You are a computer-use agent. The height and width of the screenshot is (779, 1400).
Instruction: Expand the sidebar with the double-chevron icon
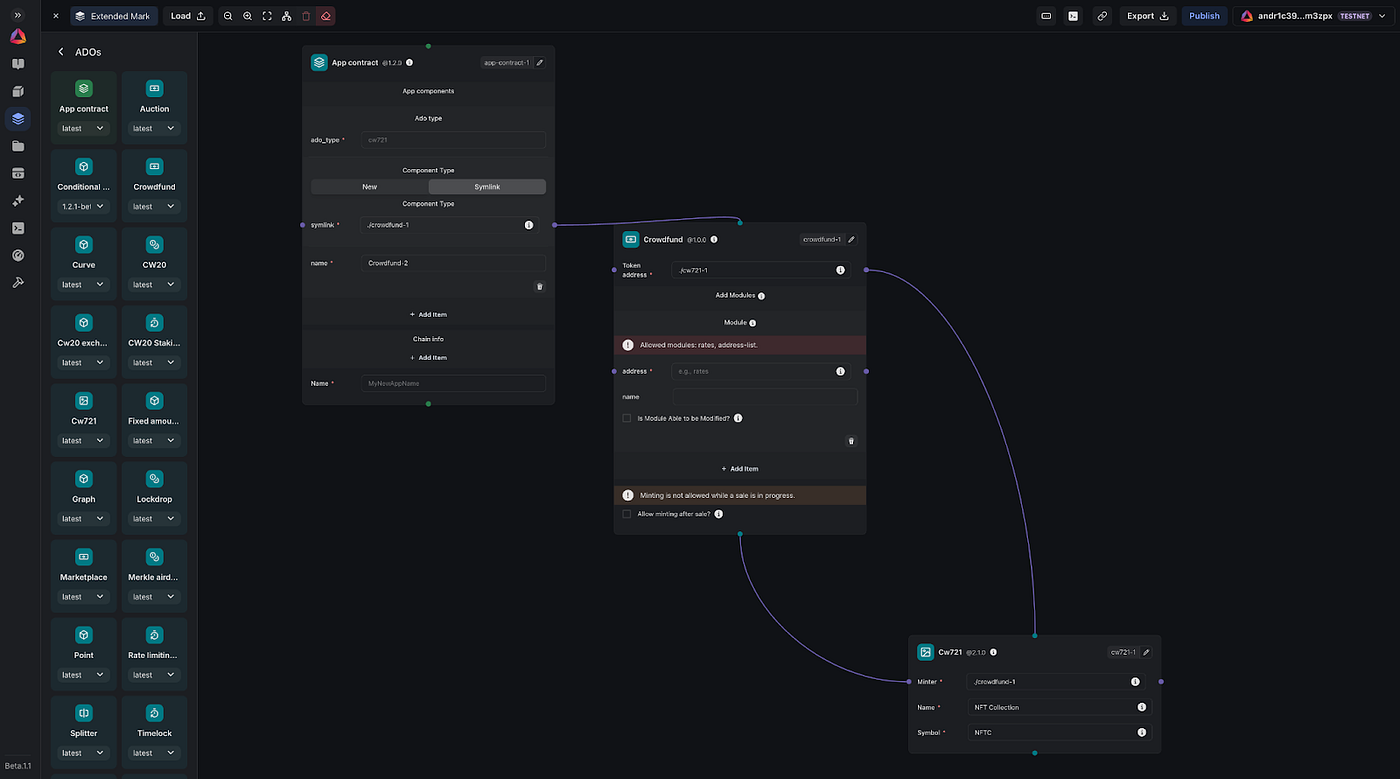[x=18, y=16]
